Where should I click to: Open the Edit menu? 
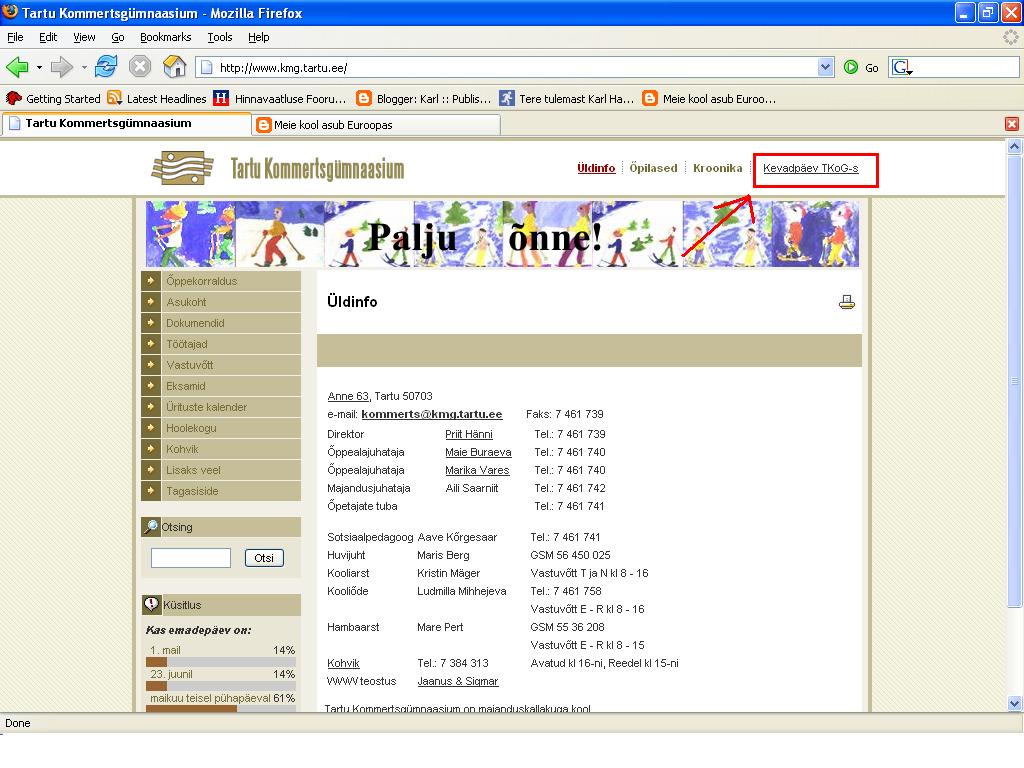[48, 37]
